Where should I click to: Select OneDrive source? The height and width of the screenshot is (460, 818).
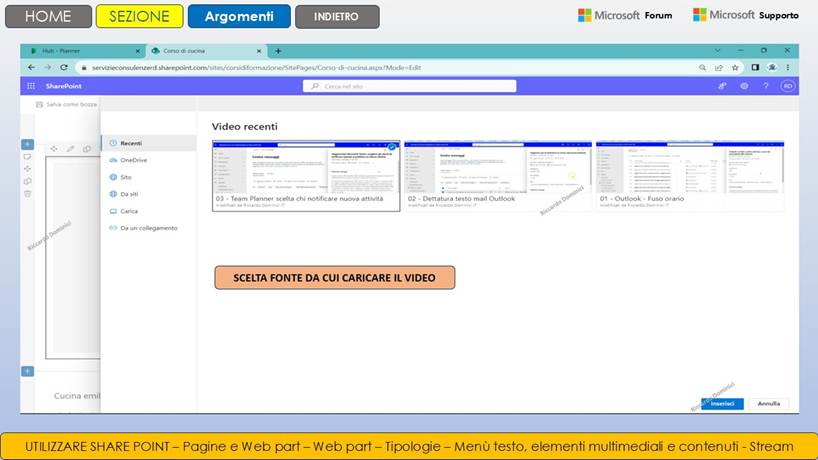149,160
